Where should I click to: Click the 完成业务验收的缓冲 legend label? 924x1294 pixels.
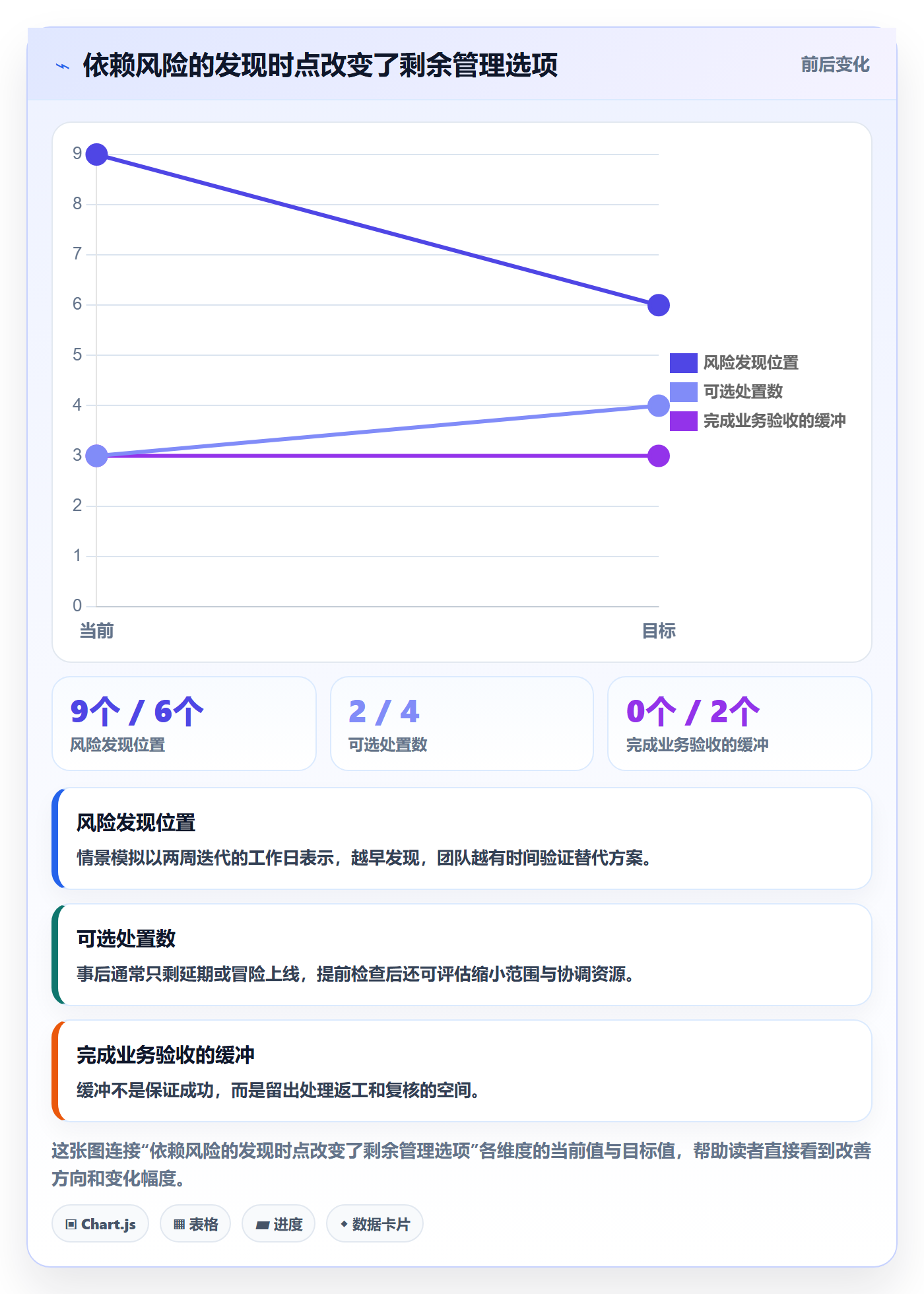[x=774, y=421]
